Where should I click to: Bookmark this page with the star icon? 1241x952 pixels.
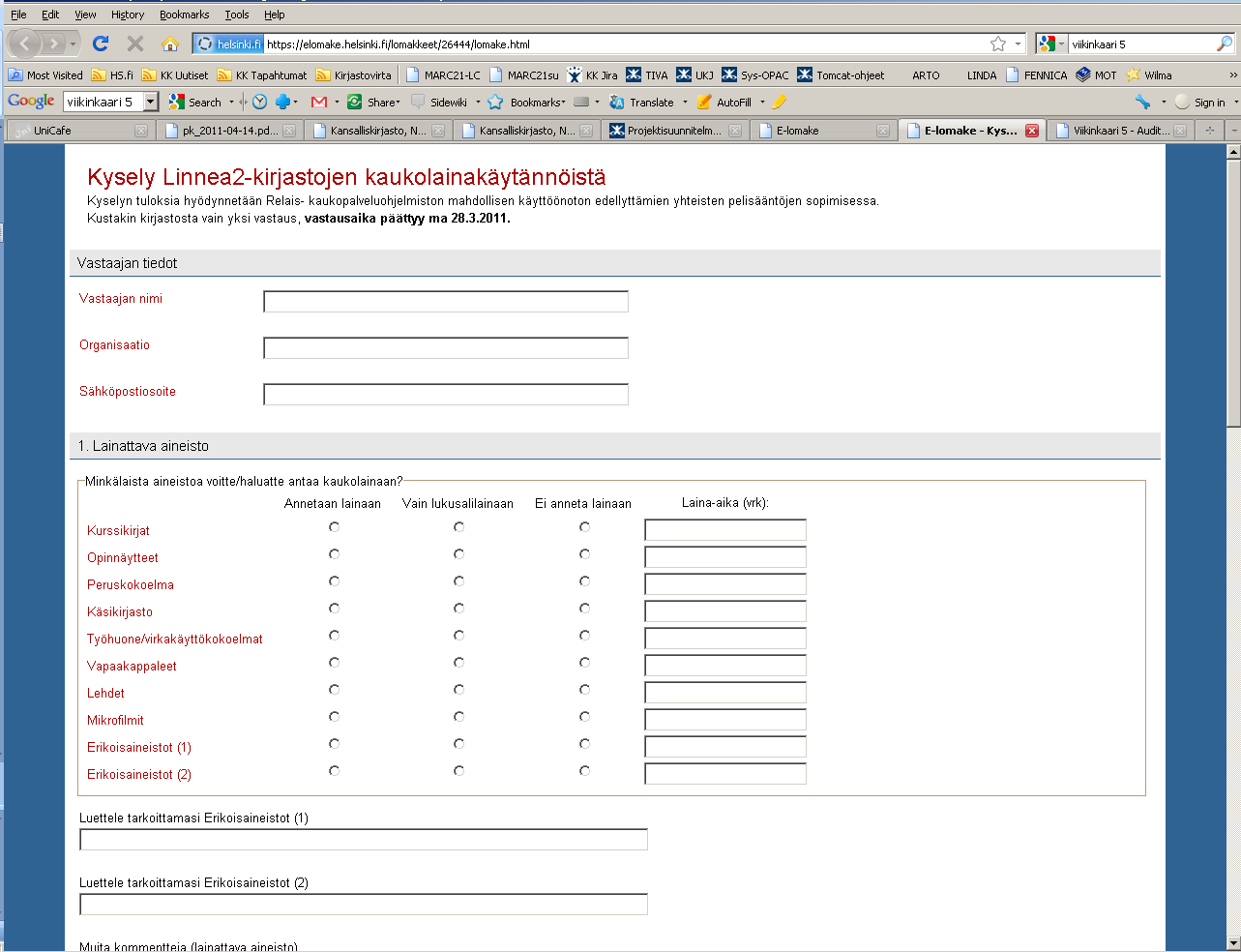[x=998, y=44]
